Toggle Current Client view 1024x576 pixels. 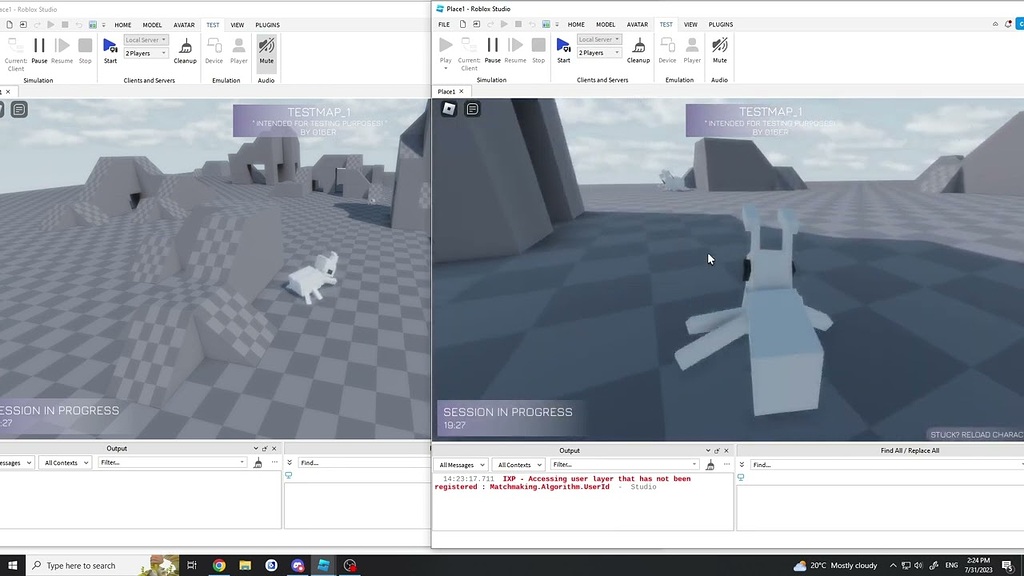click(468, 48)
